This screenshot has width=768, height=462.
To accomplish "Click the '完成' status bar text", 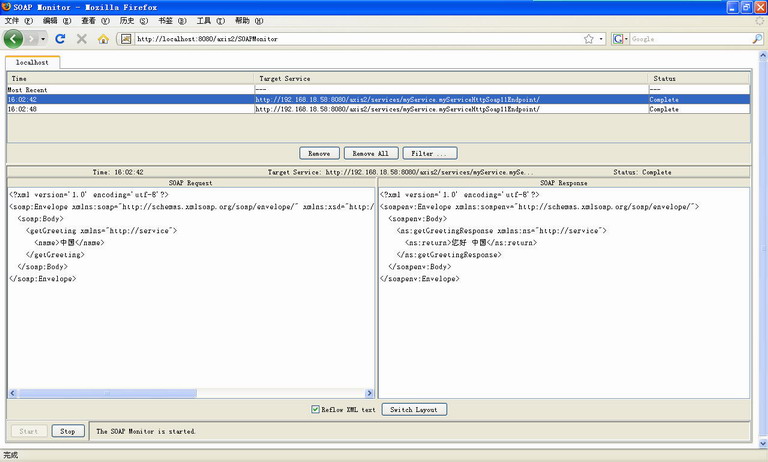I will click(x=11, y=455).
